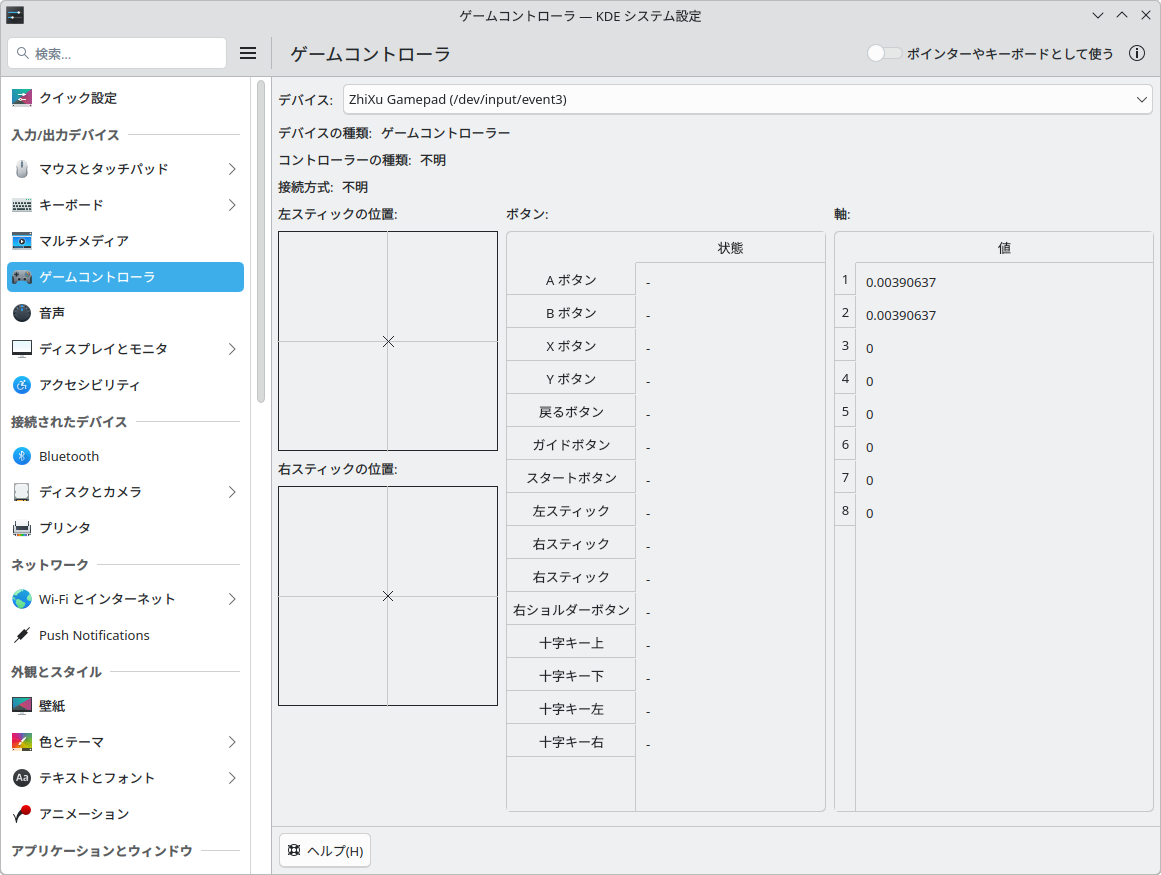
Task: Click the animation icon
Action: click(22, 814)
